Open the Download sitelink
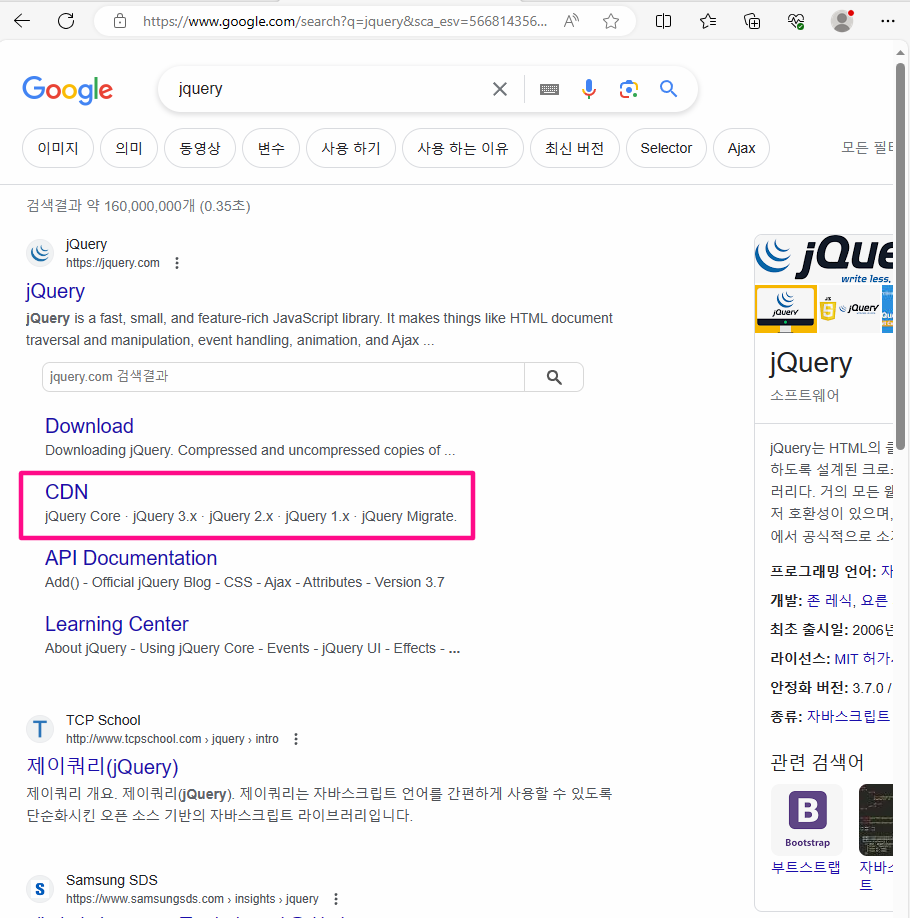910x918 pixels. pyautogui.click(x=90, y=426)
